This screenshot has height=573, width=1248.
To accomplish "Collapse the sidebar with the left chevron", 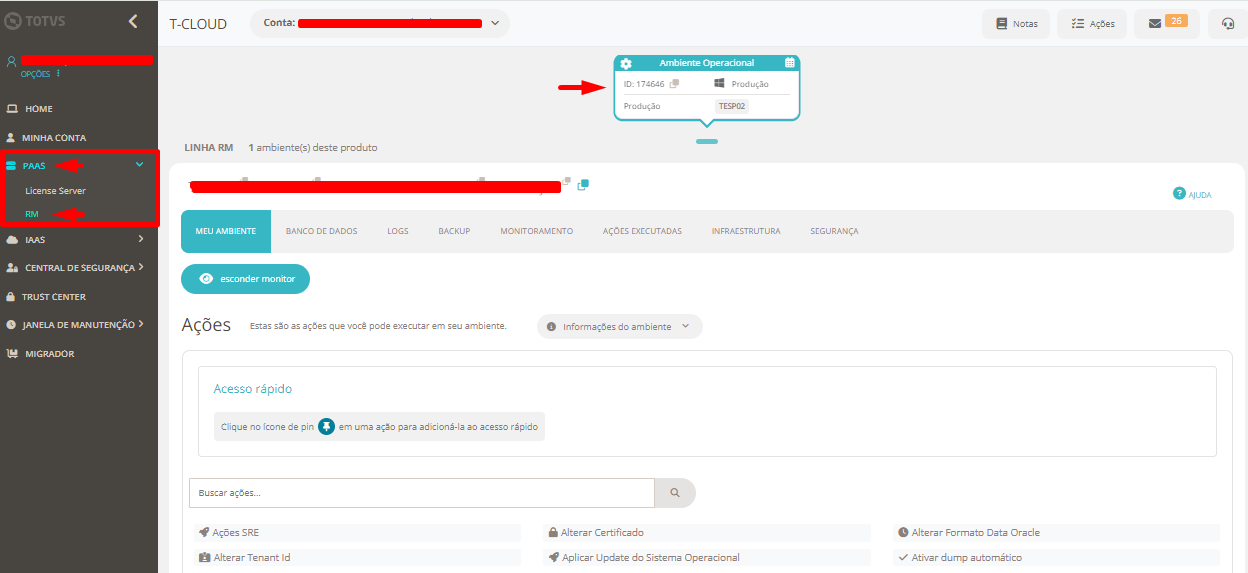I will [x=133, y=21].
